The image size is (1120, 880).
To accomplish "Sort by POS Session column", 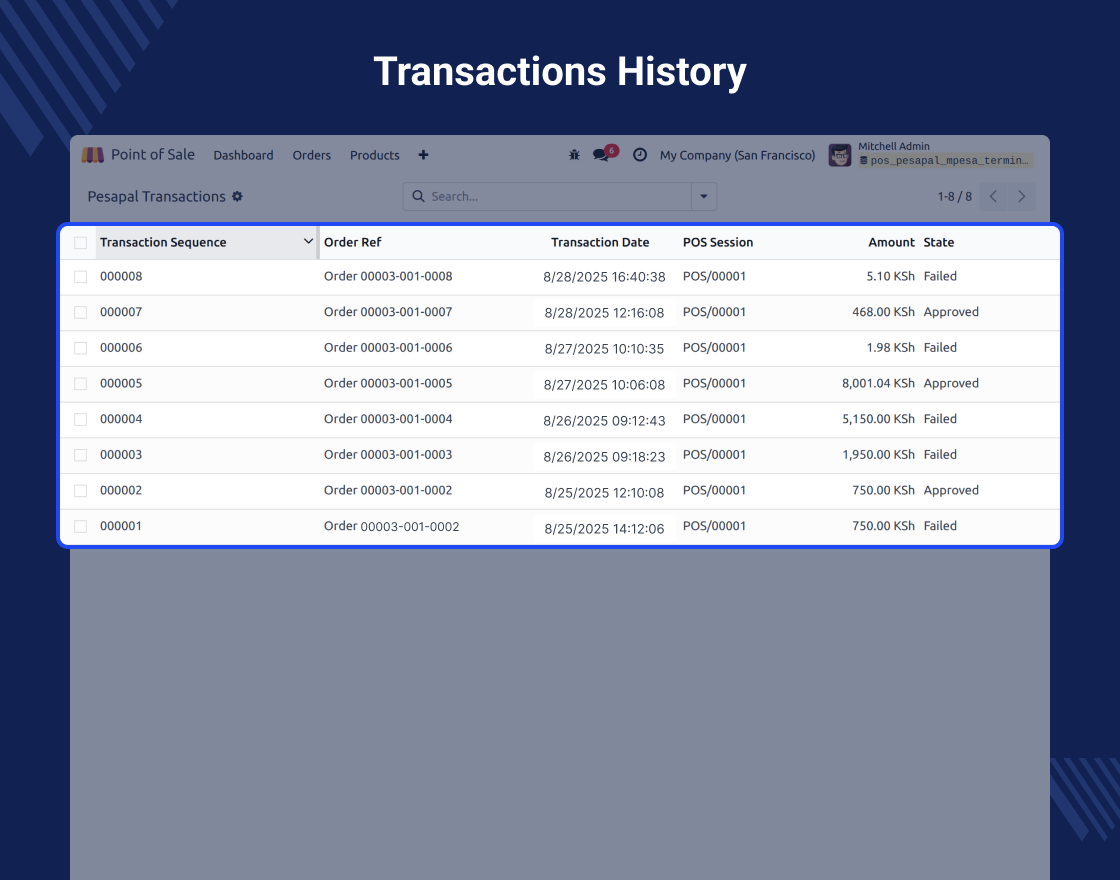I will click(718, 242).
